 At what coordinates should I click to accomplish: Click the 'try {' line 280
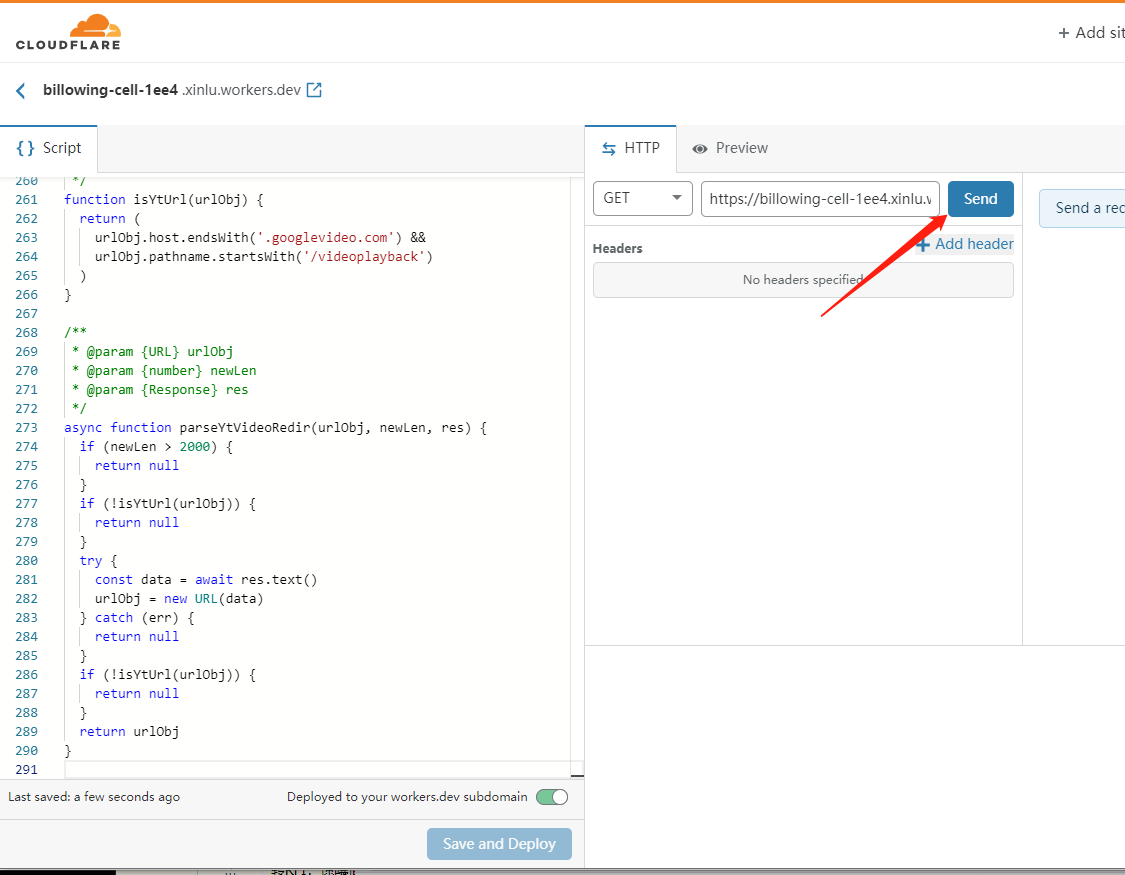tap(98, 561)
